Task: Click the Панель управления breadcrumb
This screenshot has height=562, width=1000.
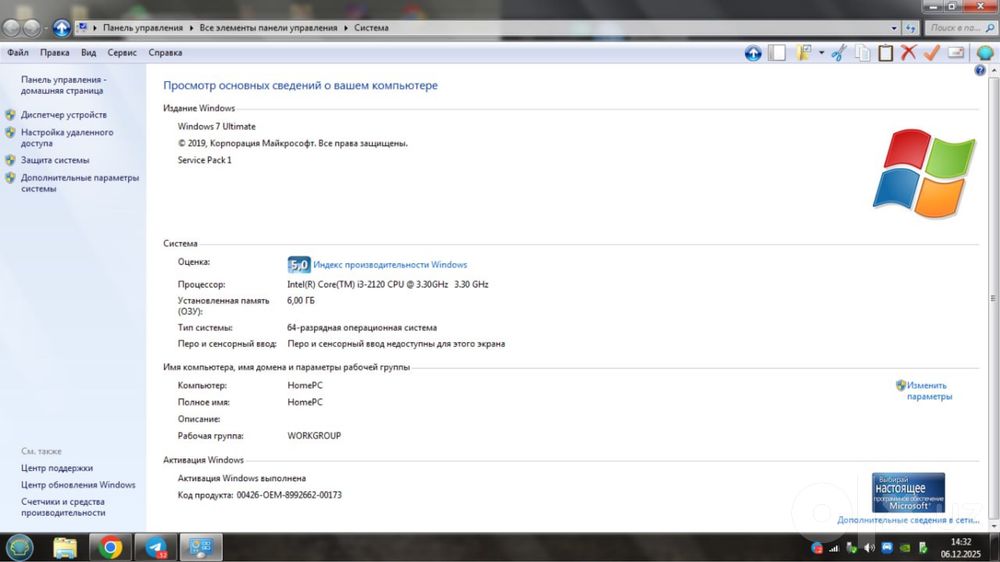Action: (x=143, y=28)
